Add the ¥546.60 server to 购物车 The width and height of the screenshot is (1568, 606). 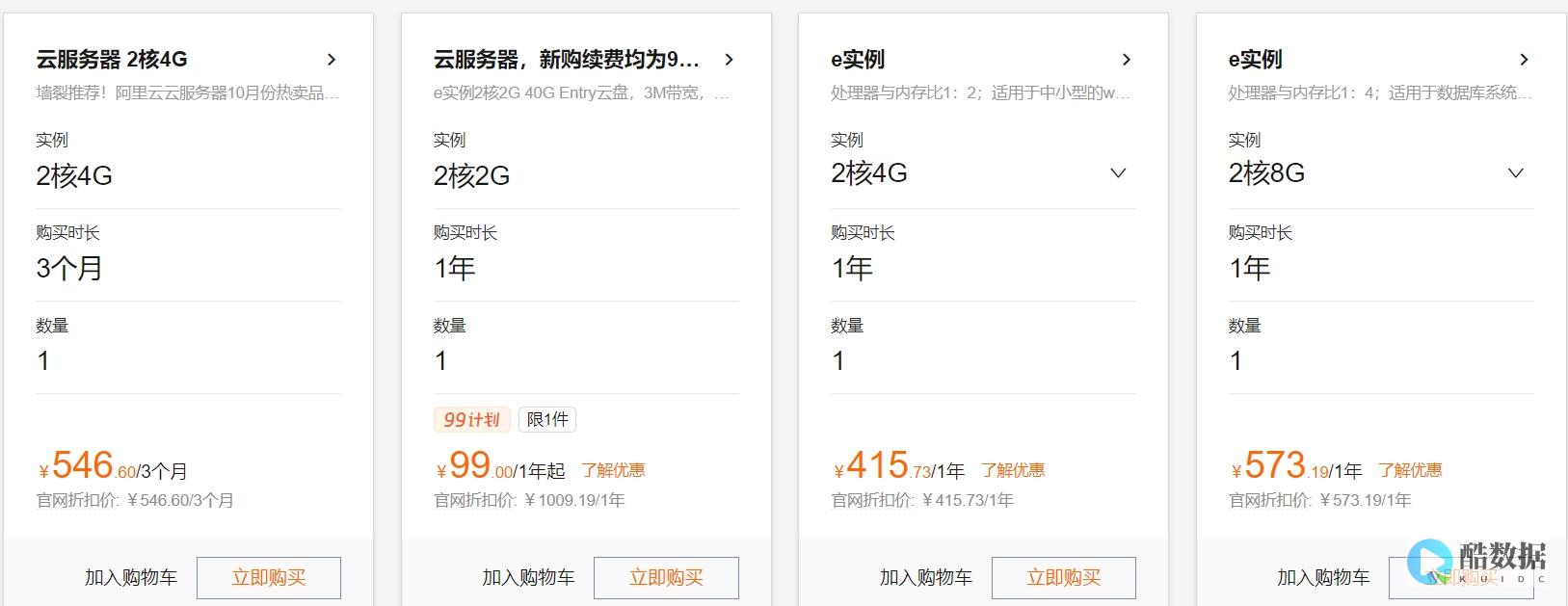tap(131, 578)
